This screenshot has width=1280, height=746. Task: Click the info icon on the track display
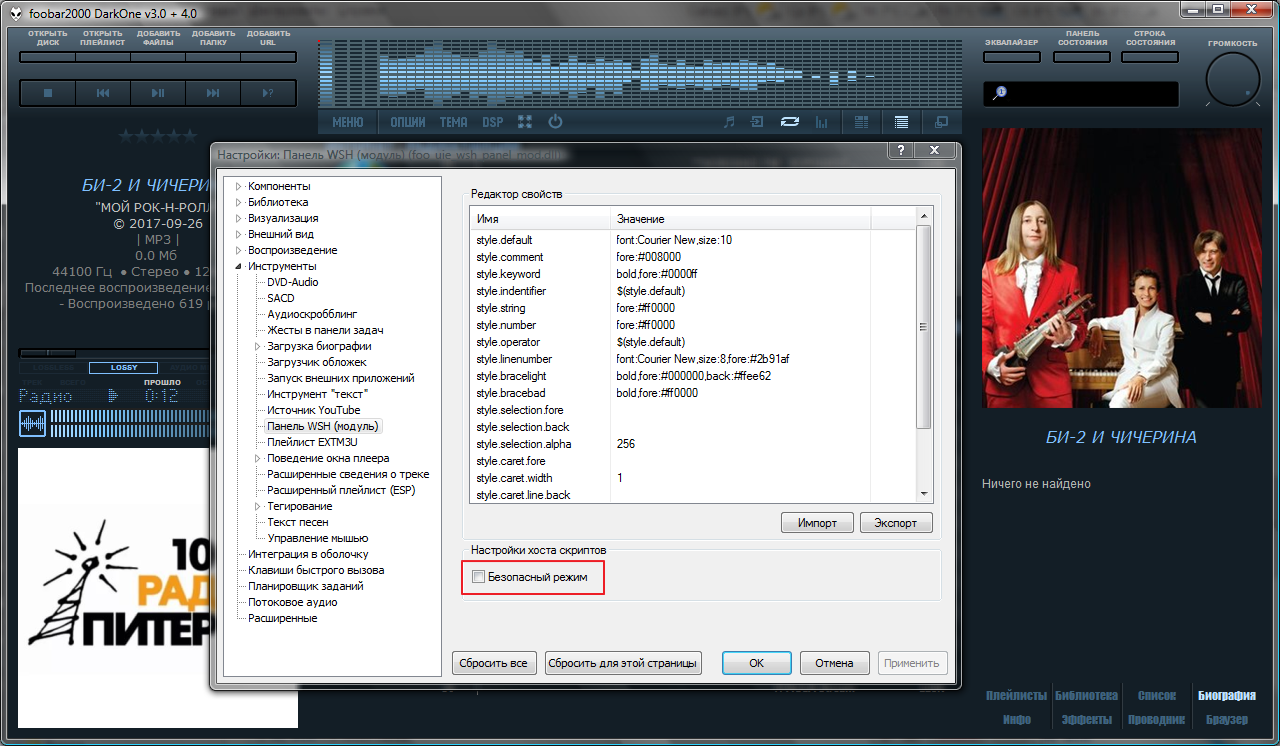pos(999,91)
